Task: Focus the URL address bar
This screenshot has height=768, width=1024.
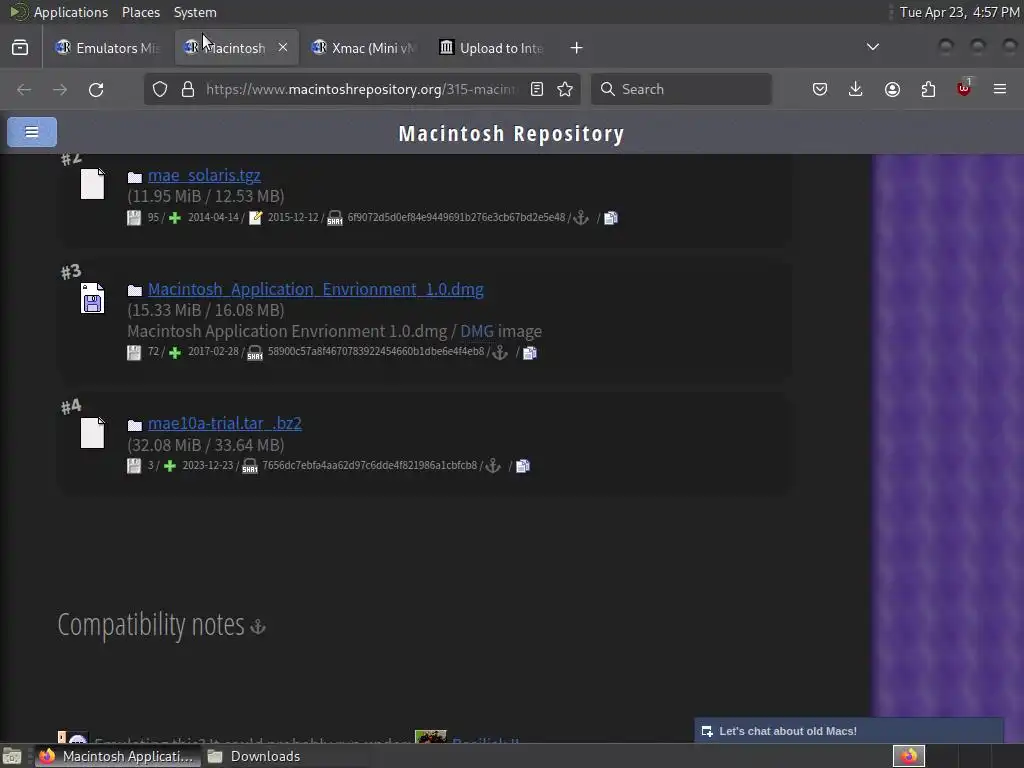Action: pyautogui.click(x=360, y=89)
